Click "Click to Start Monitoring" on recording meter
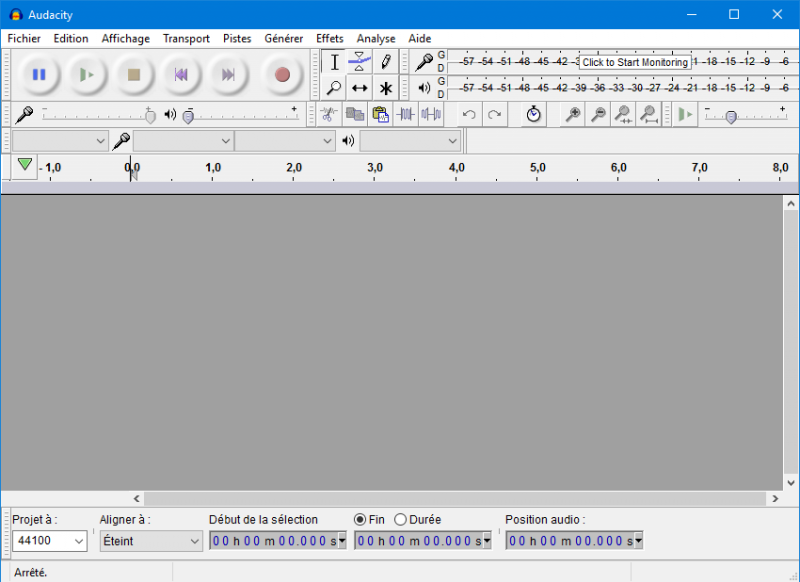The height and width of the screenshot is (582, 800). [635, 62]
